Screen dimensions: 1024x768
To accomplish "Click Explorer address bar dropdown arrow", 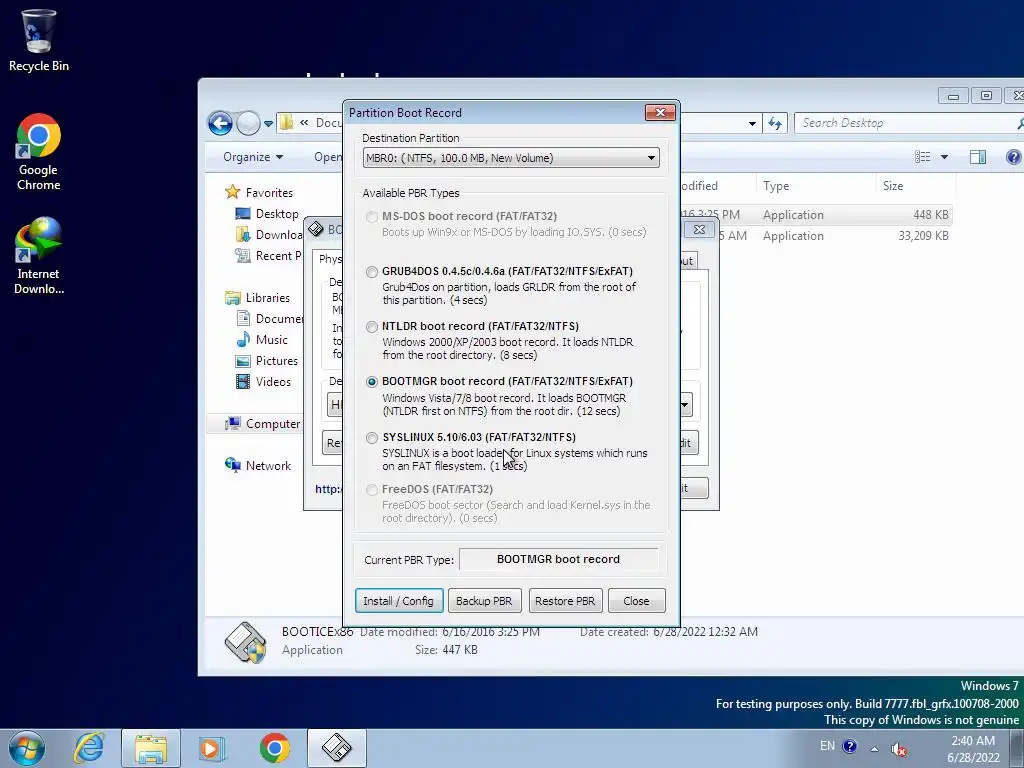I will coord(752,123).
